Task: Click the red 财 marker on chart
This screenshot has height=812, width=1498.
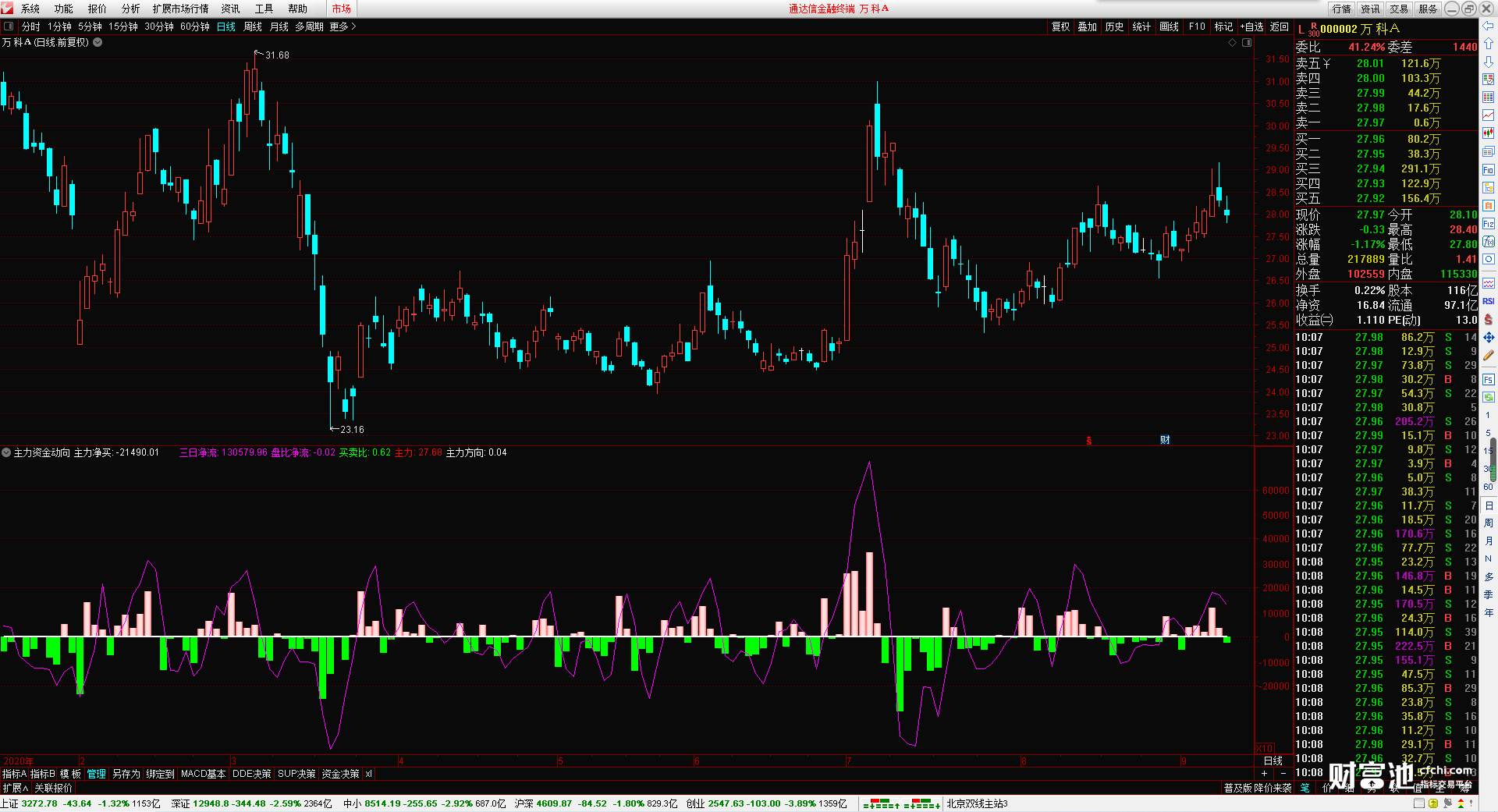Action: (1165, 440)
